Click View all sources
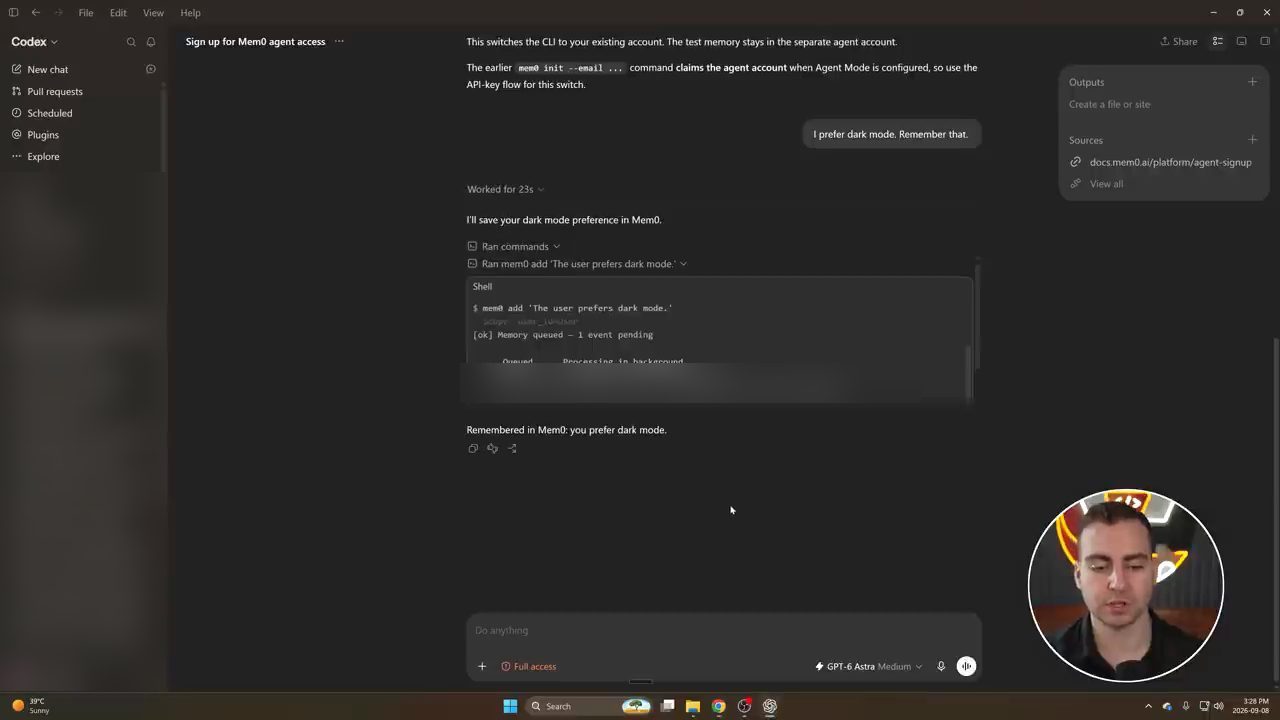This screenshot has height=720, width=1280. coord(1097,184)
